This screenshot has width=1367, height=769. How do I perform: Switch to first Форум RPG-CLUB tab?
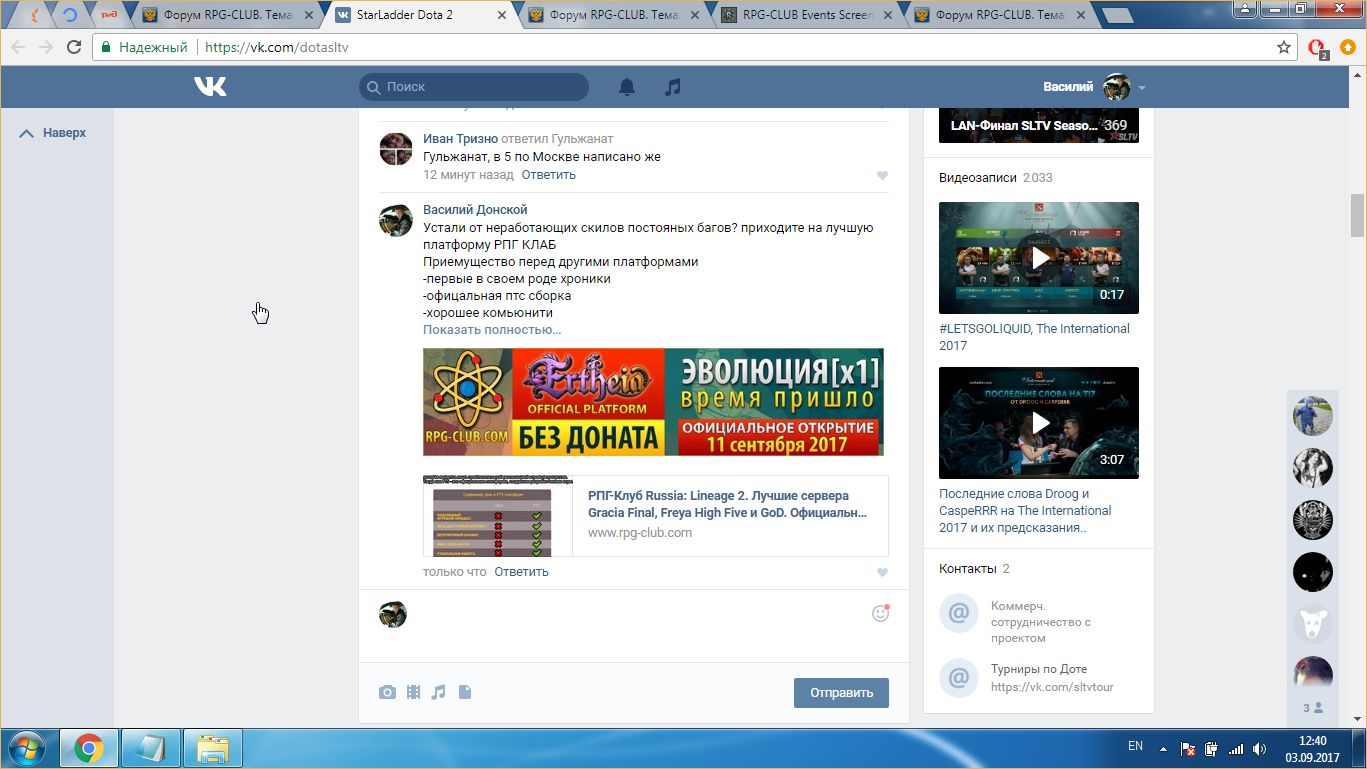pos(226,15)
